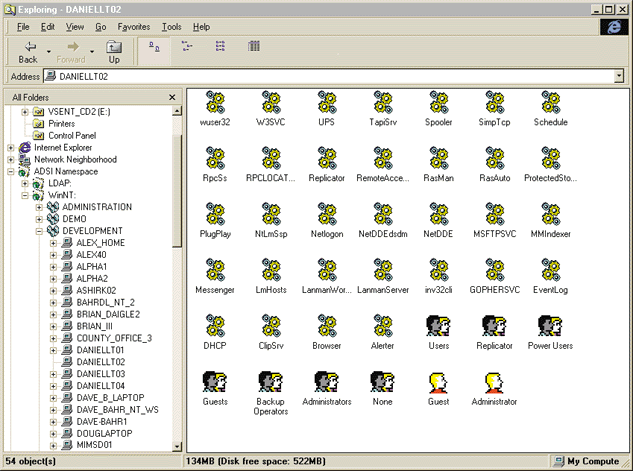Open the Favorites menu
The width and height of the screenshot is (633, 471).
[134, 26]
